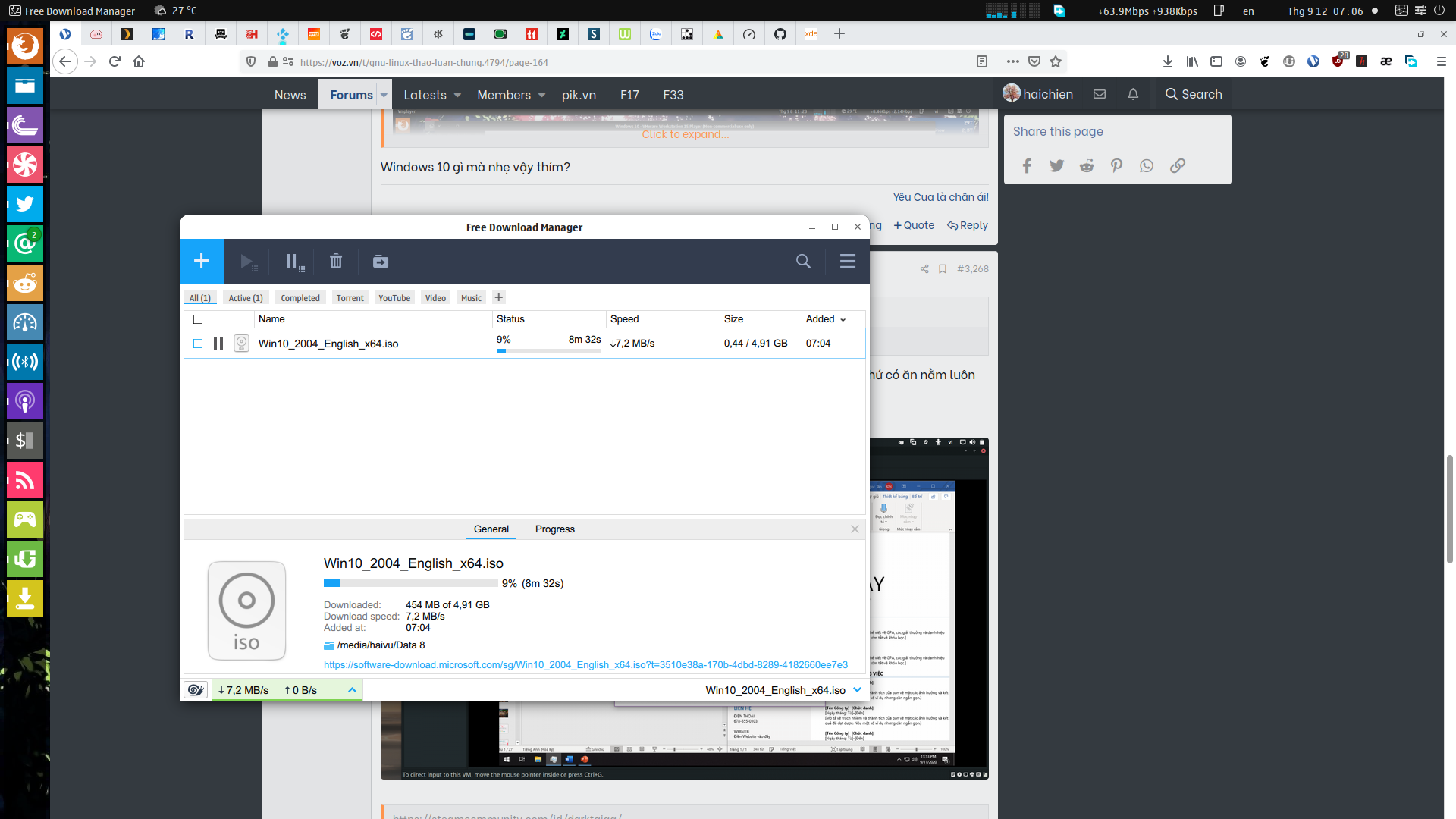Add a new filter tag
This screenshot has height=819, width=1456.
tap(499, 297)
